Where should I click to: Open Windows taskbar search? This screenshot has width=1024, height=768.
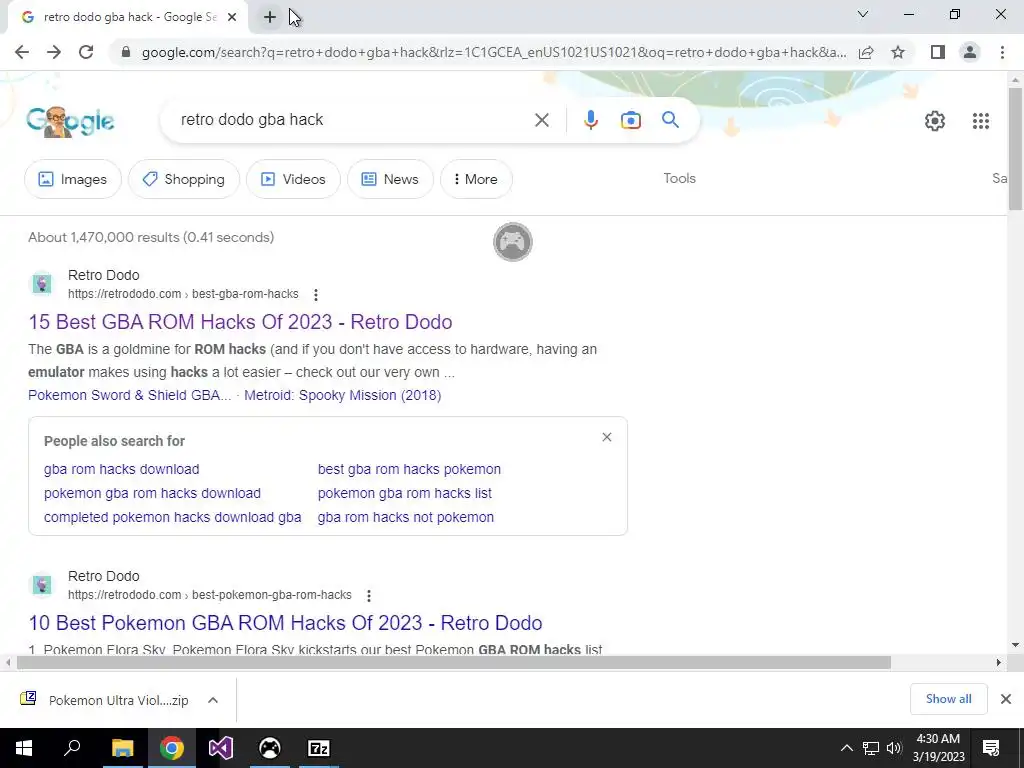tap(72, 748)
